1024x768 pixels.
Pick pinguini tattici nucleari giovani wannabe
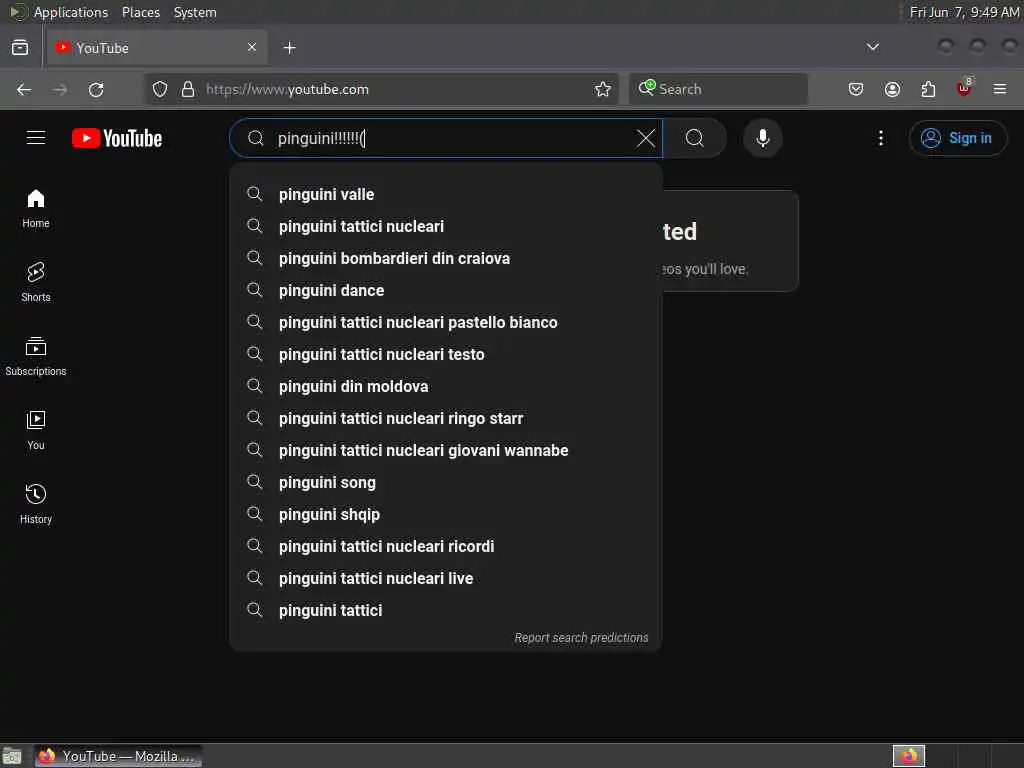coord(446,451)
